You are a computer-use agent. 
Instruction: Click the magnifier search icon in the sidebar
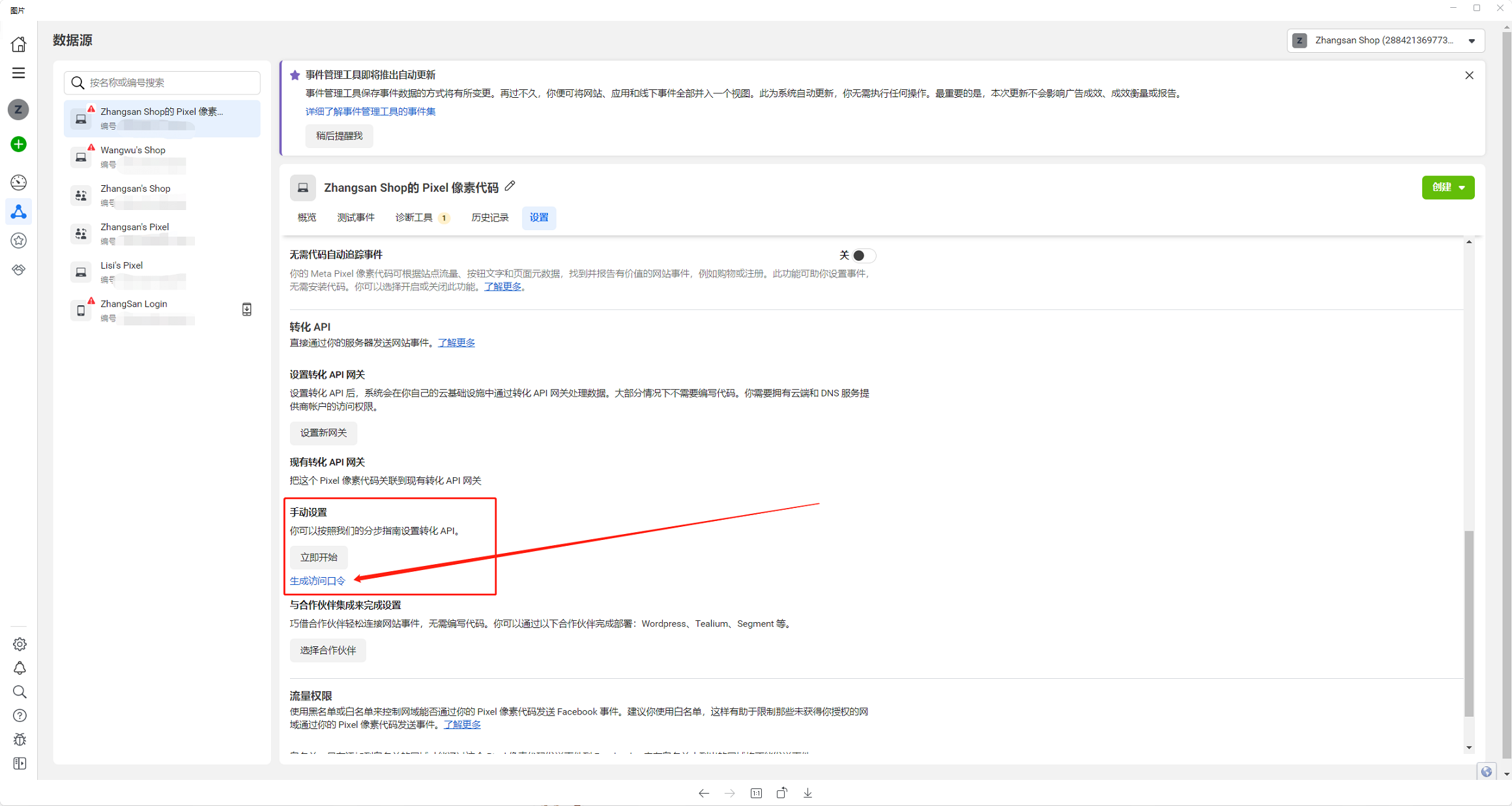pos(20,692)
